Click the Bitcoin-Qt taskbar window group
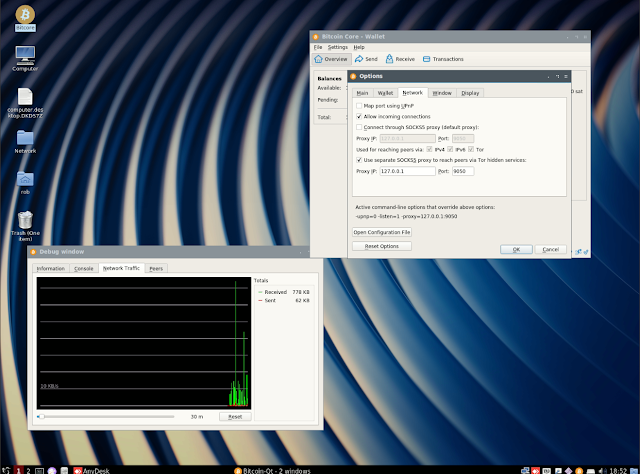640x474 pixels. (272, 471)
